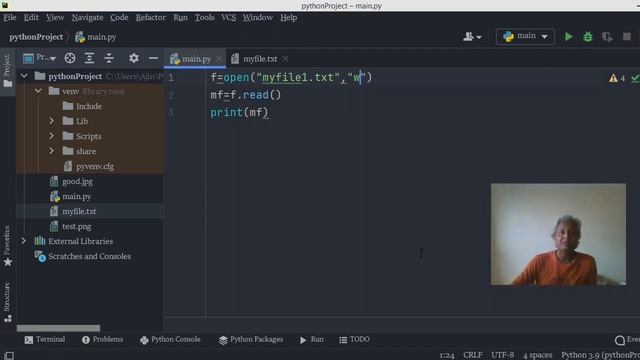
Task: Click the 1:24 cursor position indicator
Action: pyautogui.click(x=447, y=355)
